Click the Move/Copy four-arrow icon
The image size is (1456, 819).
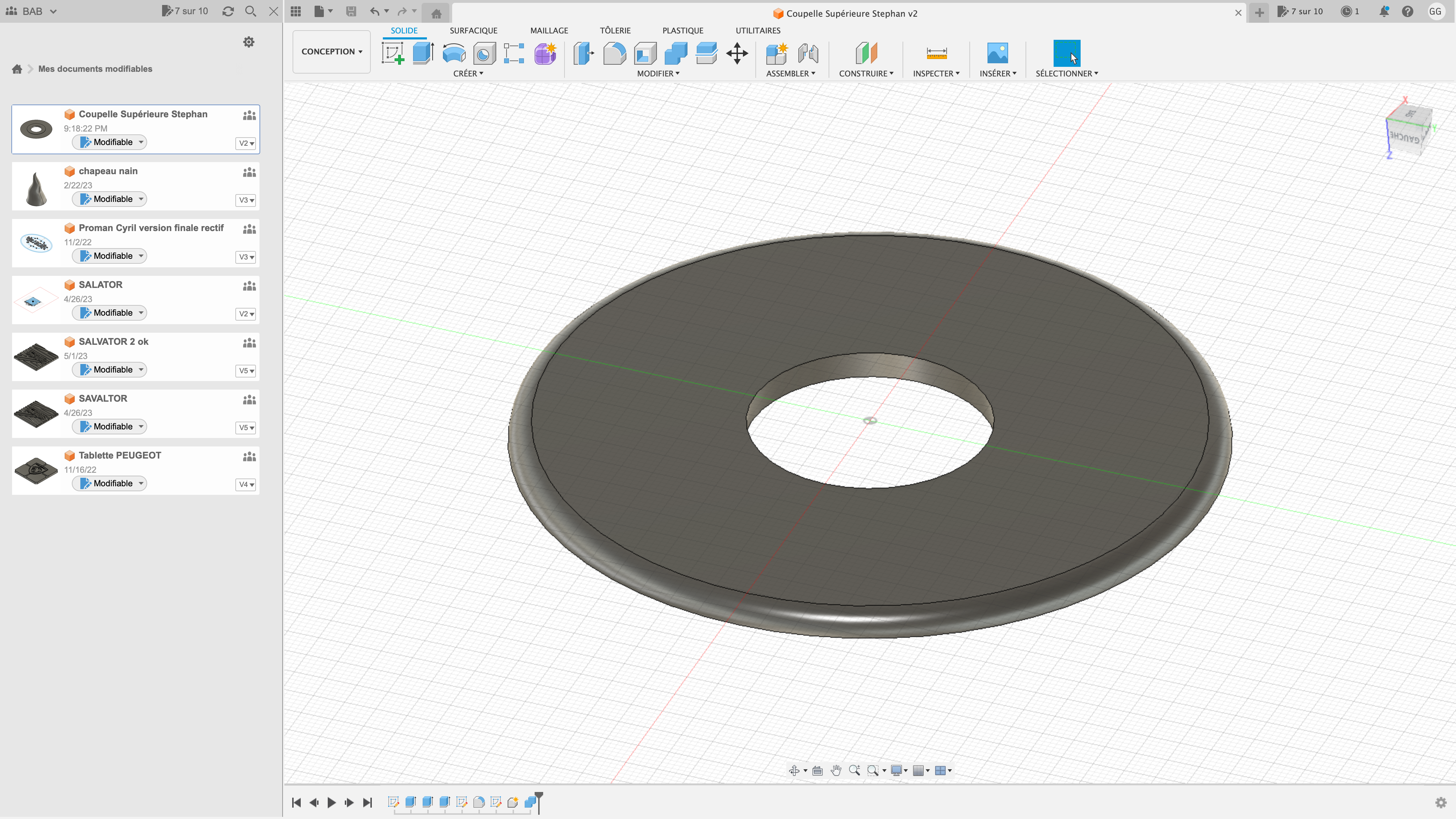coord(737,53)
